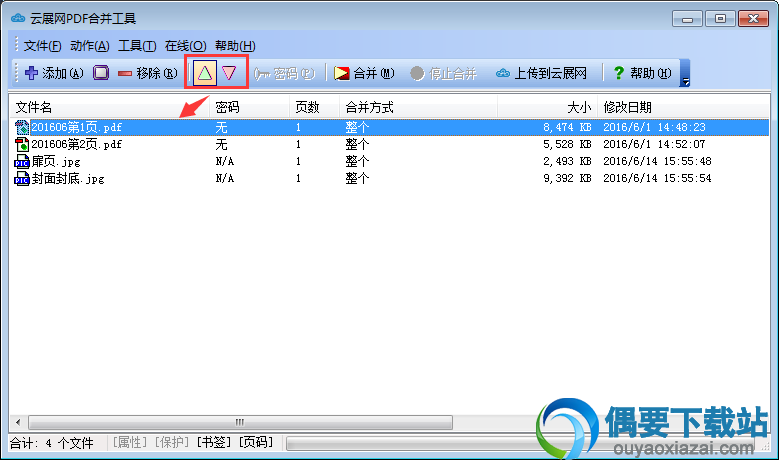Click the Password (密码) key button

284,74
